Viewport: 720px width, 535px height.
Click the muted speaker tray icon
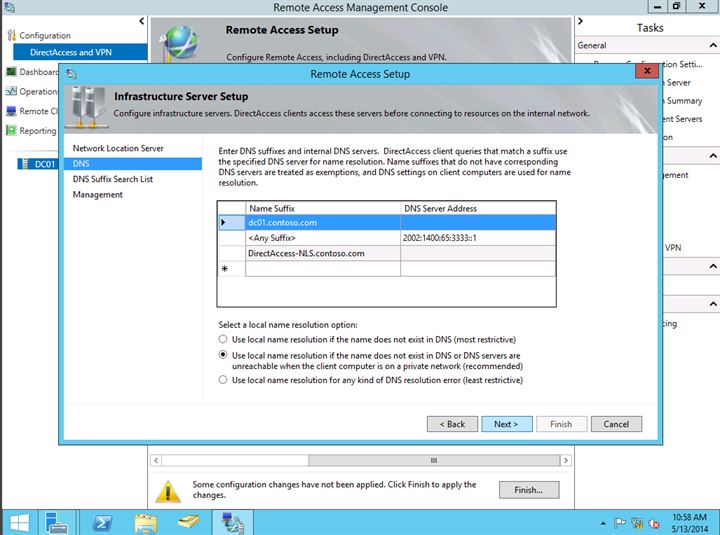pyautogui.click(x=654, y=523)
